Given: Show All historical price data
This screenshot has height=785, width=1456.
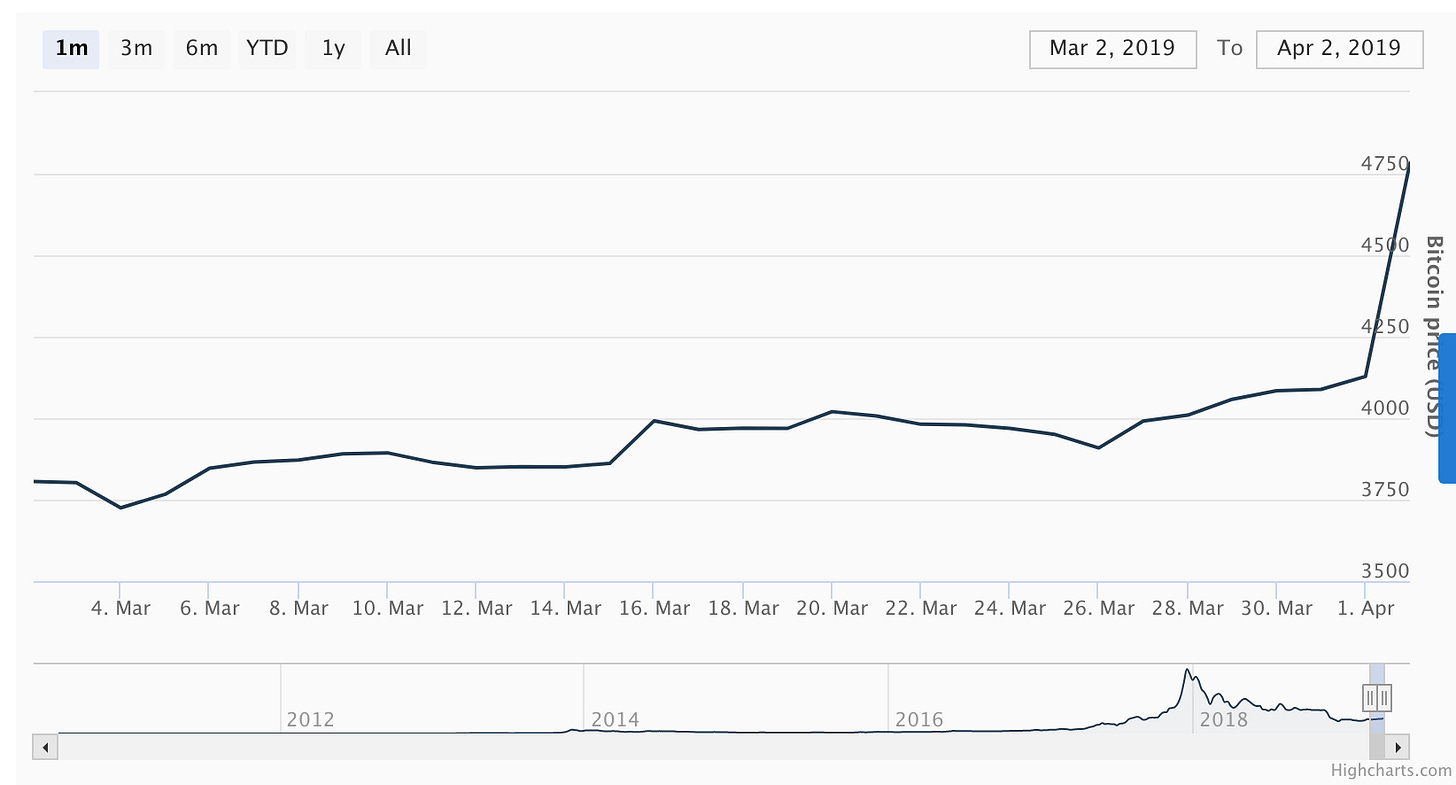Looking at the screenshot, I should point(398,48).
